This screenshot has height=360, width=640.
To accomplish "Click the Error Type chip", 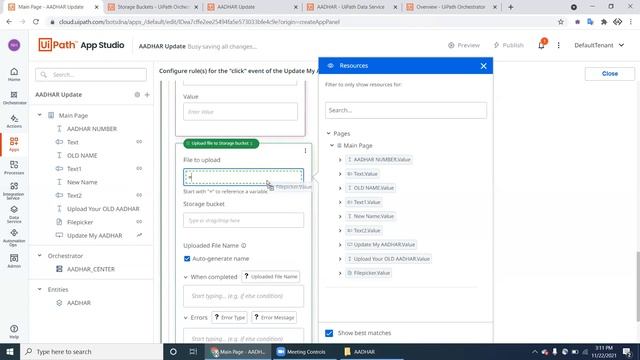I will click(x=230, y=318).
